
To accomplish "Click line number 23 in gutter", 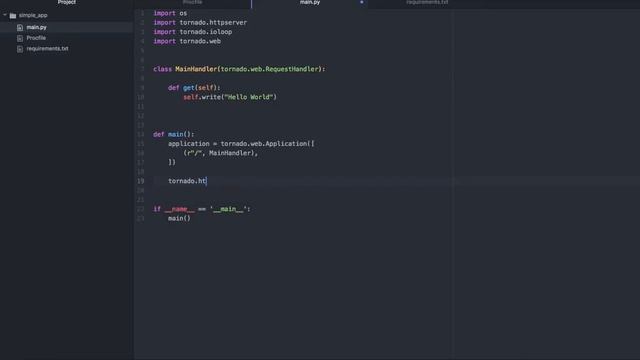I will coord(140,218).
